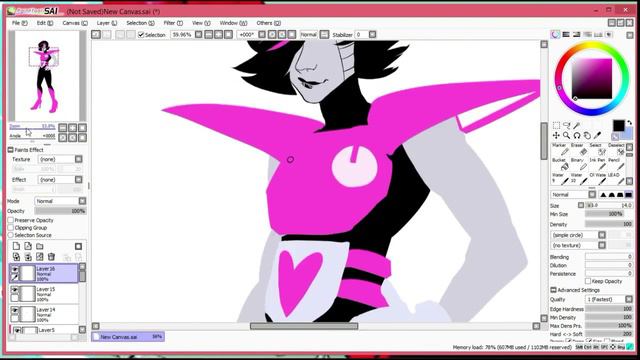This screenshot has width=640, height=360.
Task: Collapse the Advanced Settings section
Action: click(553, 290)
